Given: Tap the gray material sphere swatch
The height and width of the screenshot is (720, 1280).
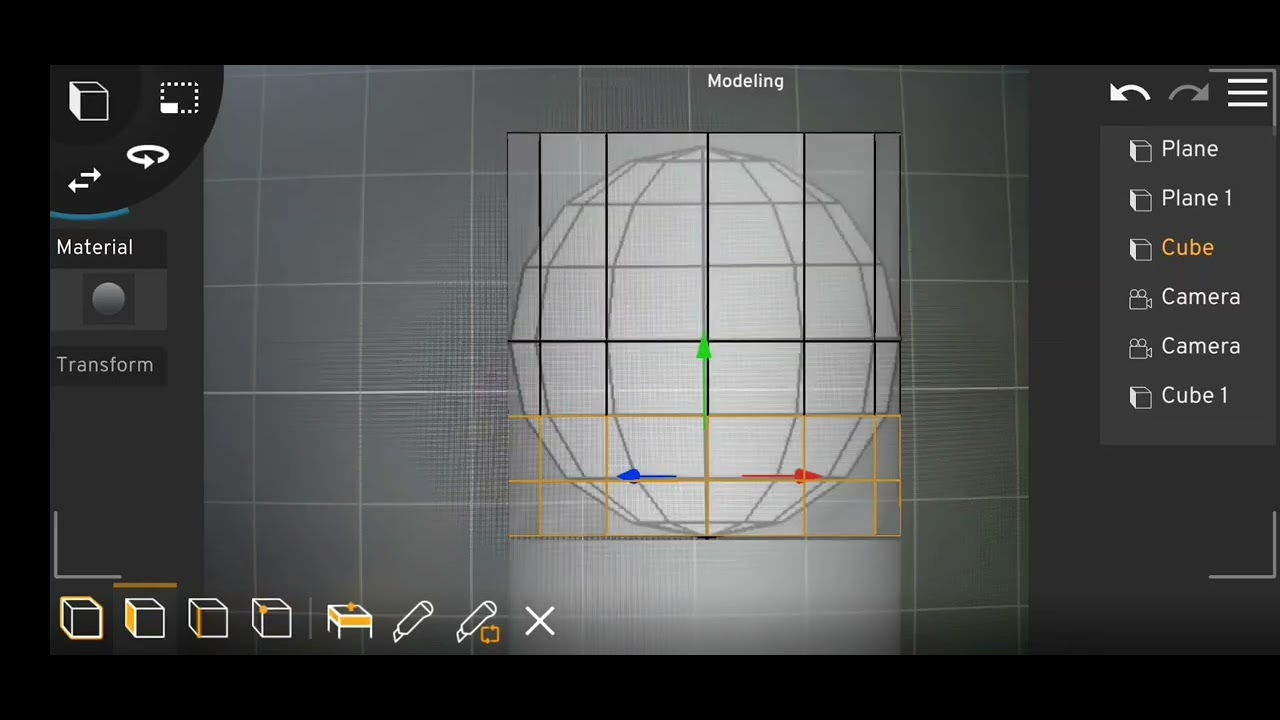Looking at the screenshot, I should 108,299.
